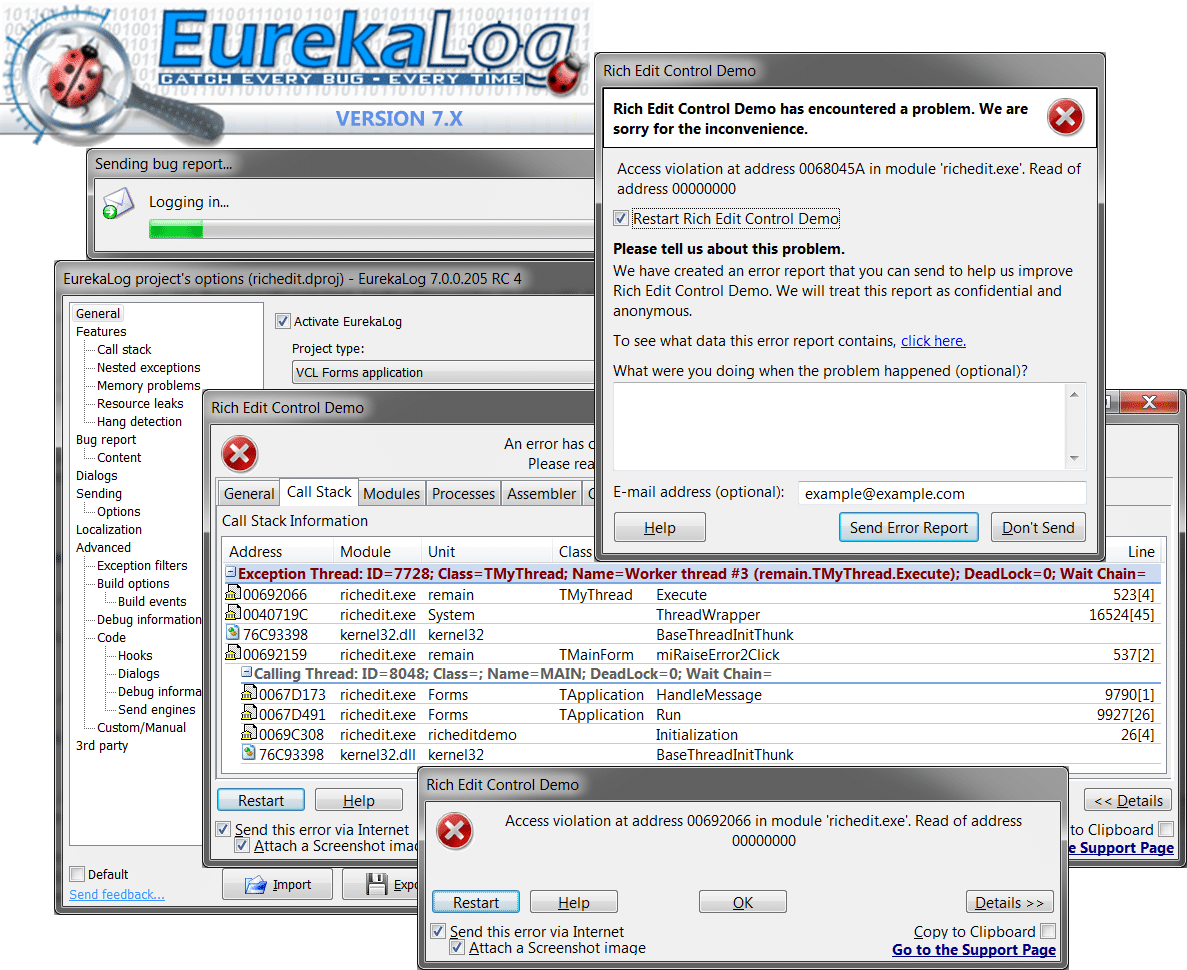Image resolution: width=1187 pixels, height=970 pixels.
Task: Click the folder icon on the Import button
Action: point(256,884)
